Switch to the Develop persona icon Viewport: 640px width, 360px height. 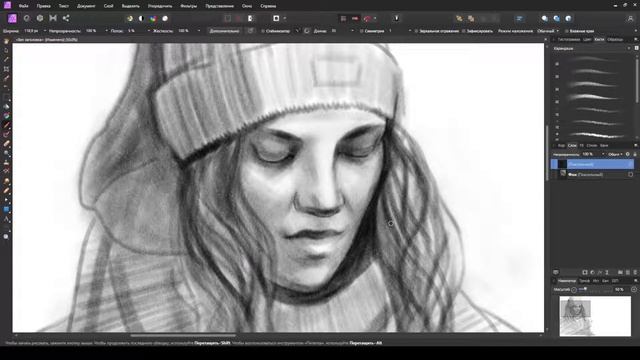point(40,18)
